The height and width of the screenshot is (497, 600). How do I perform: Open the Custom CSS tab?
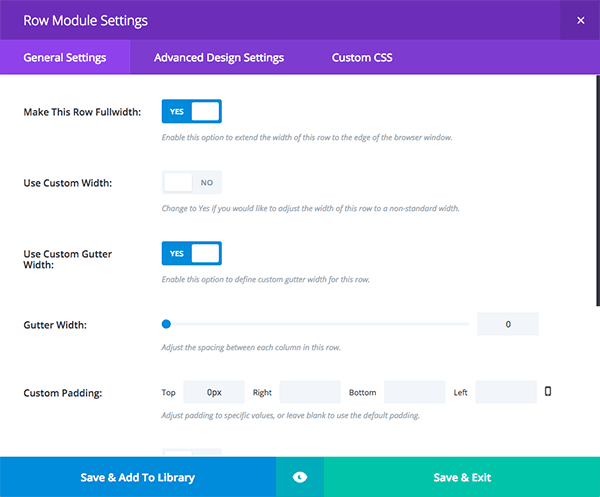click(x=362, y=57)
